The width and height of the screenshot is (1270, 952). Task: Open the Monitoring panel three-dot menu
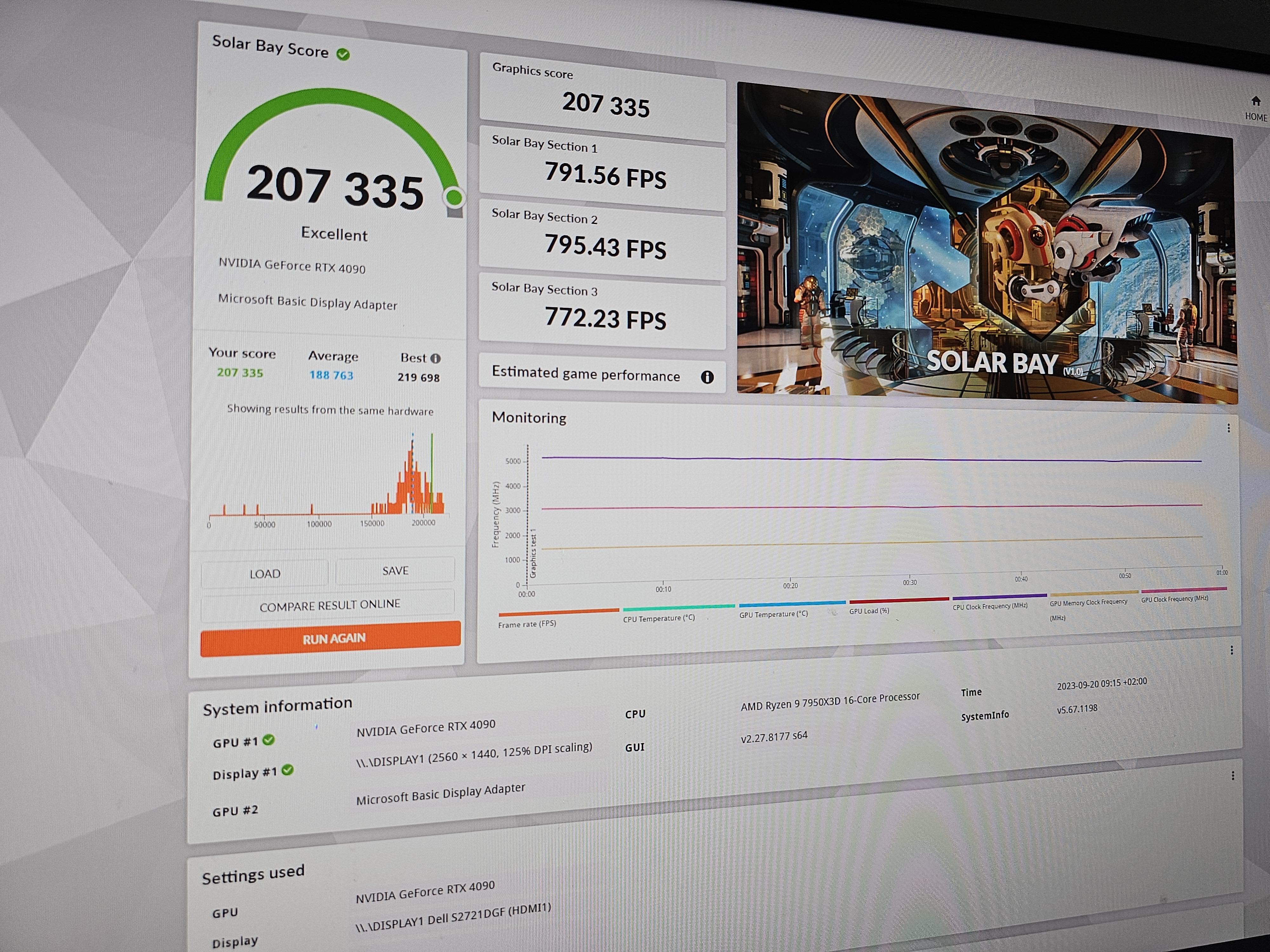[1228, 428]
